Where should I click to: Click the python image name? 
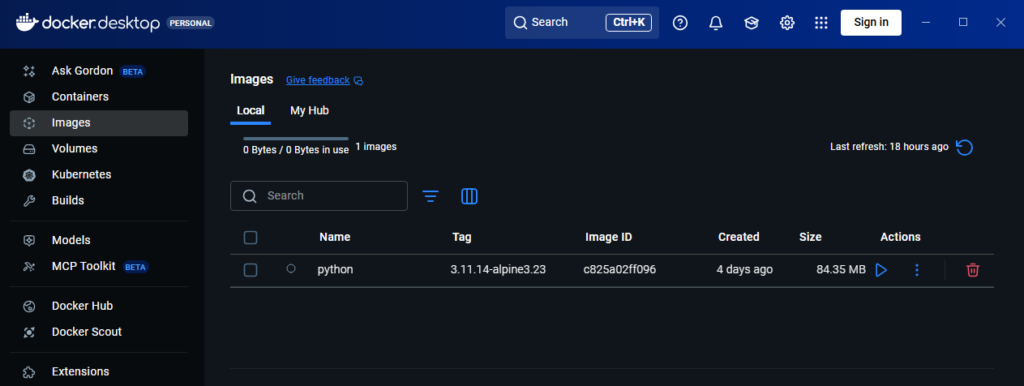335,269
